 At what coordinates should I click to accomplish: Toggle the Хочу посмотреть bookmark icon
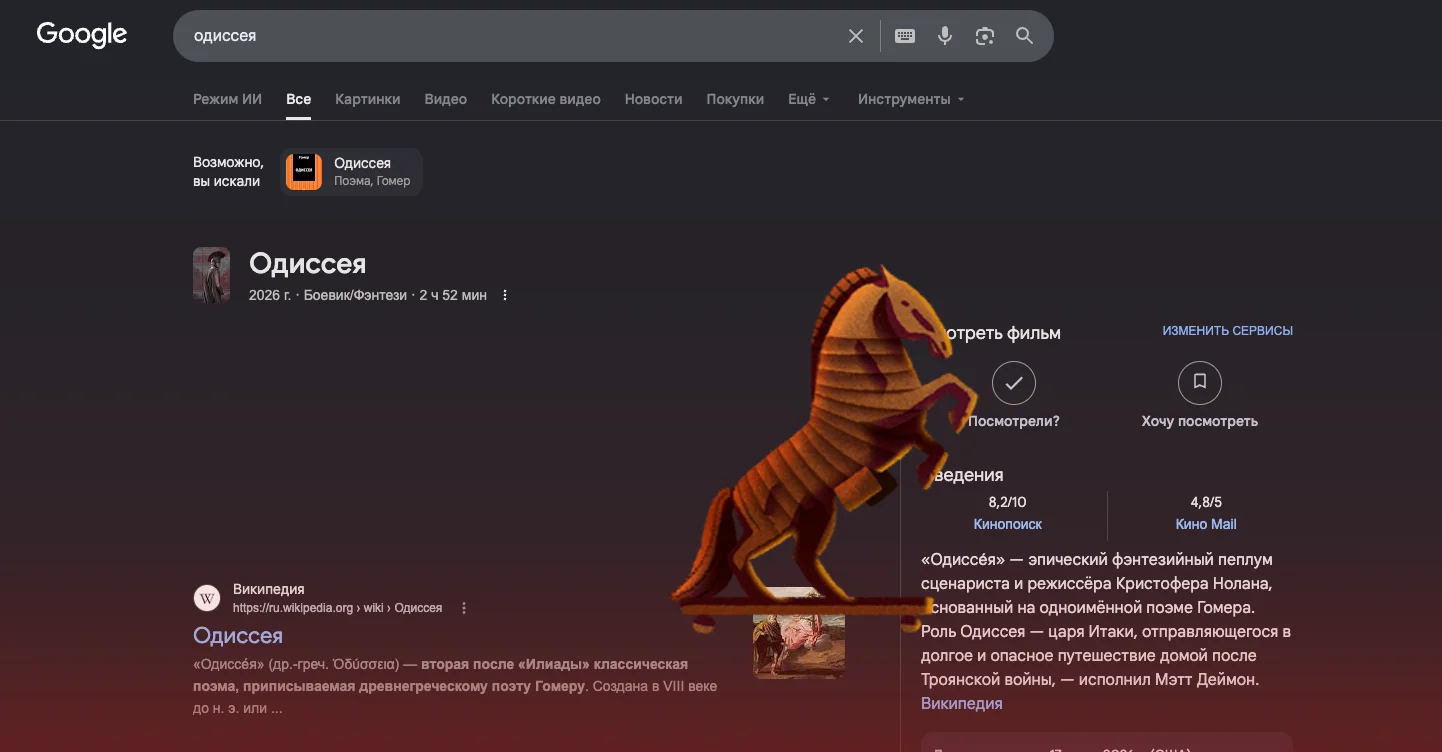1200,383
